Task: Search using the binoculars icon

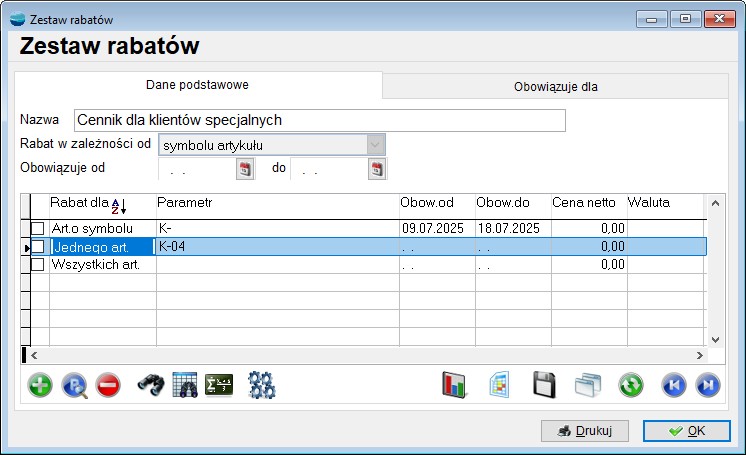Action: click(x=151, y=385)
